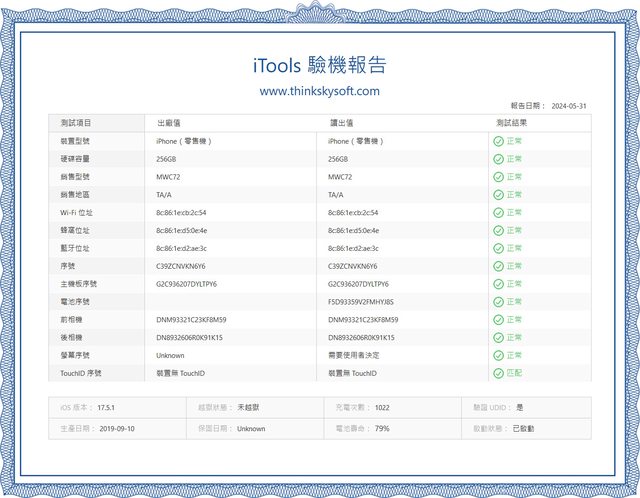Select the 藍牙位址 row label

[75, 248]
